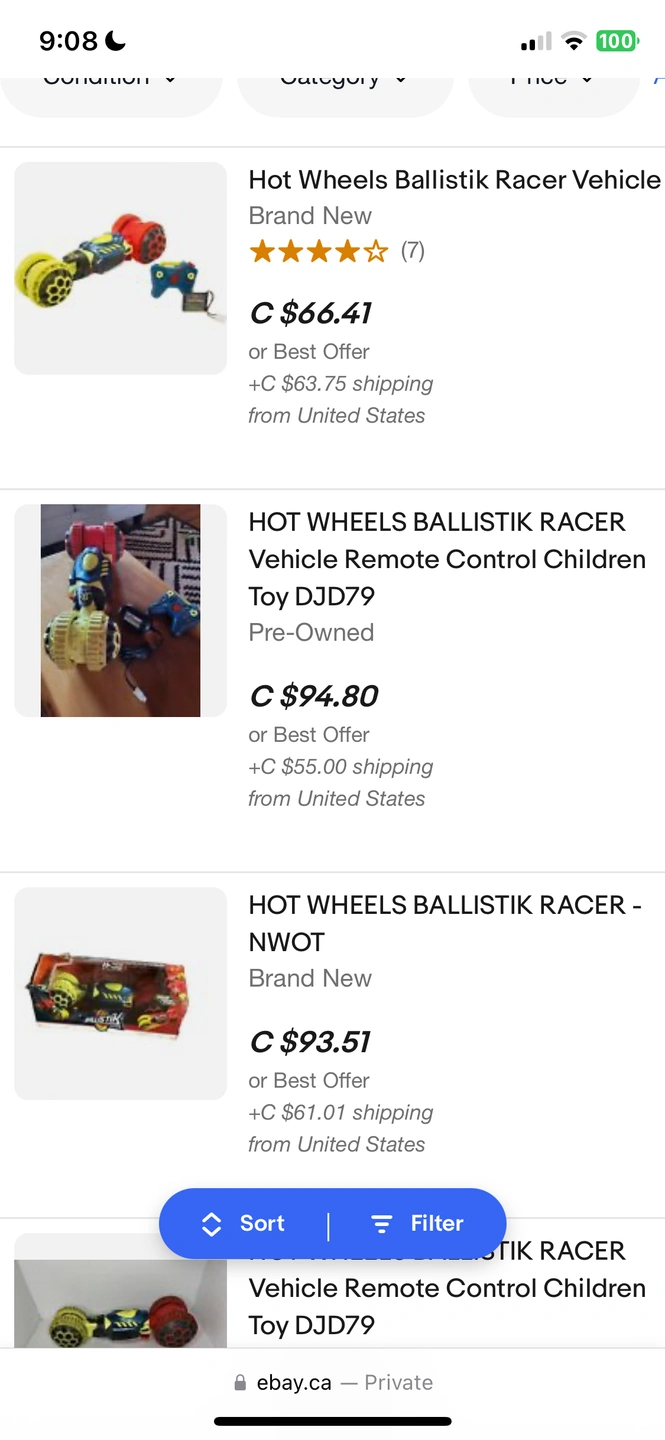Screen dimensions: 665x1440
Task: Open the Pre-Owned Ballistik Racer DJD79 listing title
Action: [x=447, y=559]
